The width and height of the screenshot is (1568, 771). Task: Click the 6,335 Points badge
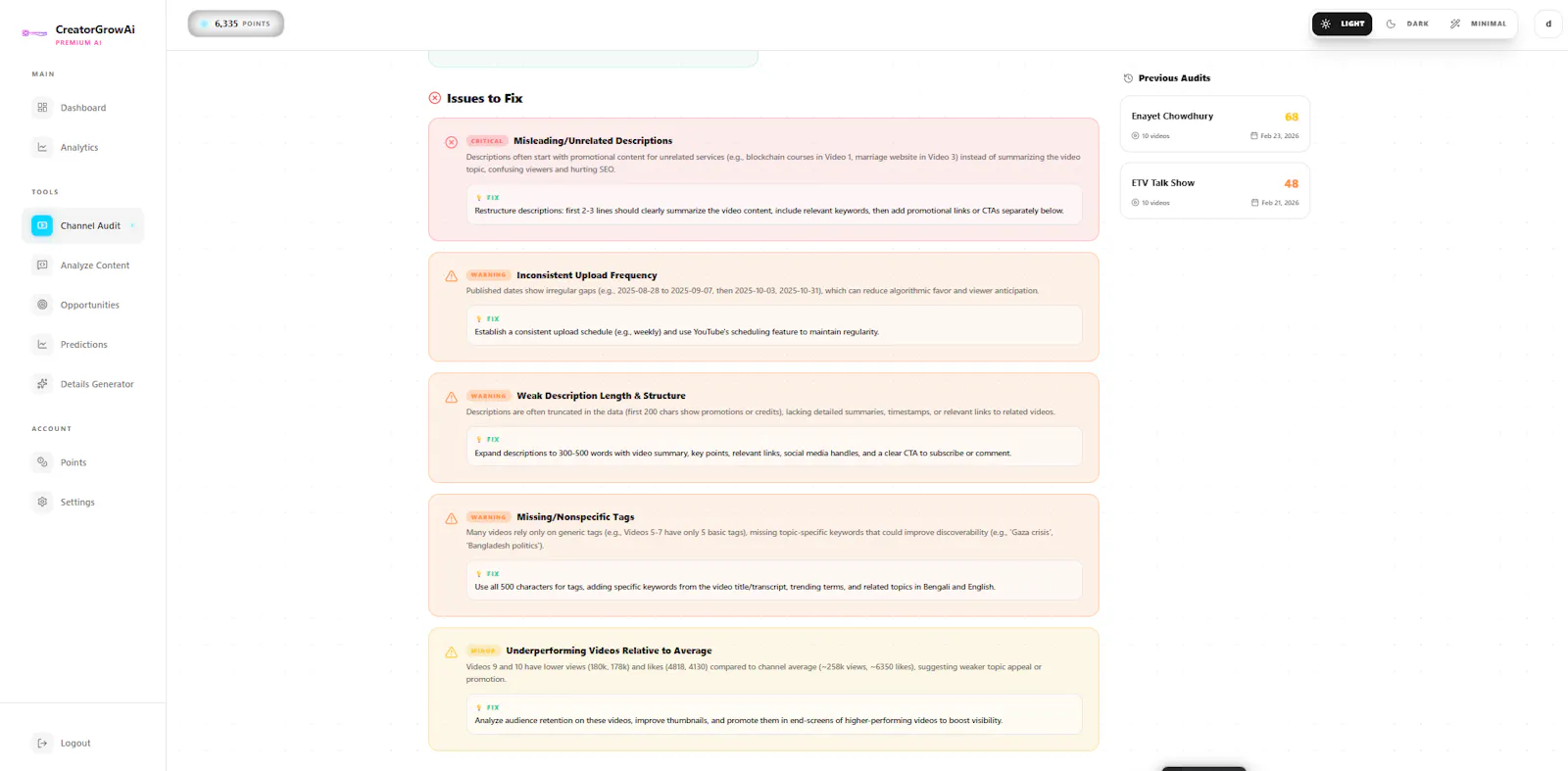(x=236, y=24)
